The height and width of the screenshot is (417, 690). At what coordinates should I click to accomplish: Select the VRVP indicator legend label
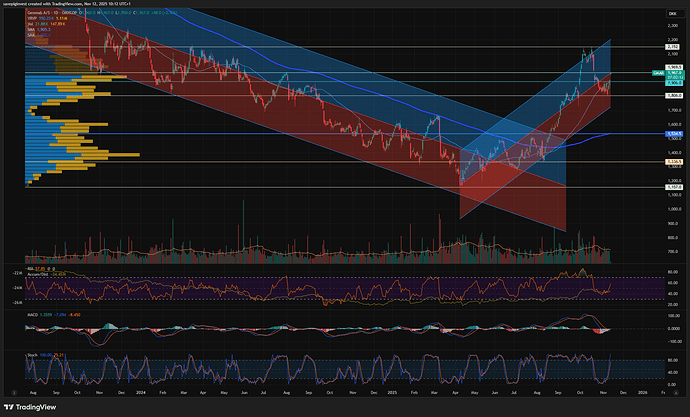pyautogui.click(x=32, y=18)
